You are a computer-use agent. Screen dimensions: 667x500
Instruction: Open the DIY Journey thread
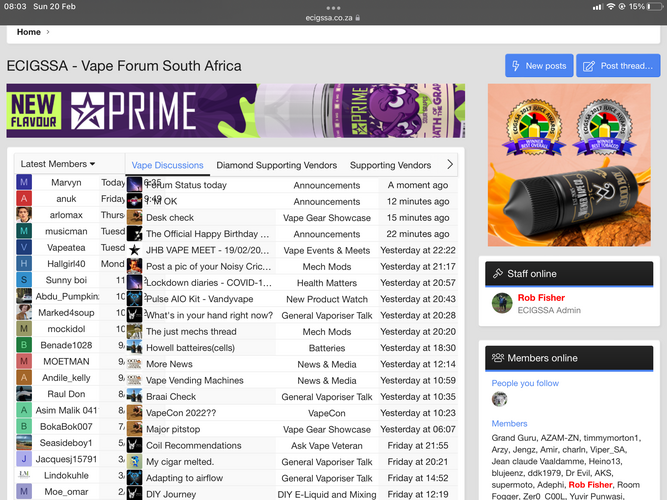pyautogui.click(x=171, y=494)
